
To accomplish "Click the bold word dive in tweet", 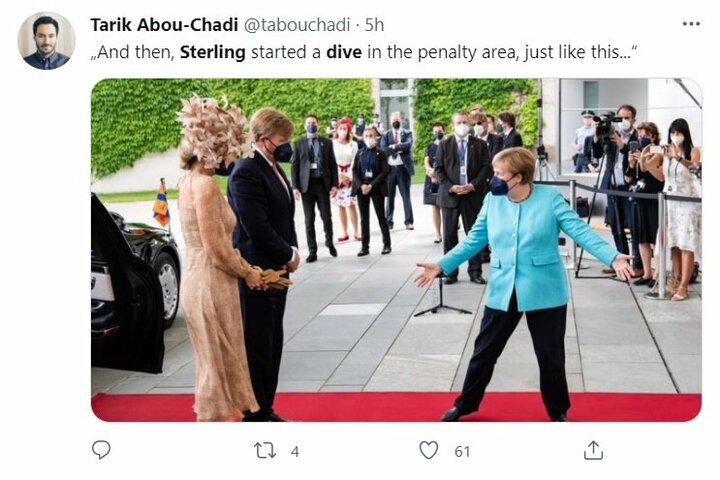I will click(x=344, y=52).
